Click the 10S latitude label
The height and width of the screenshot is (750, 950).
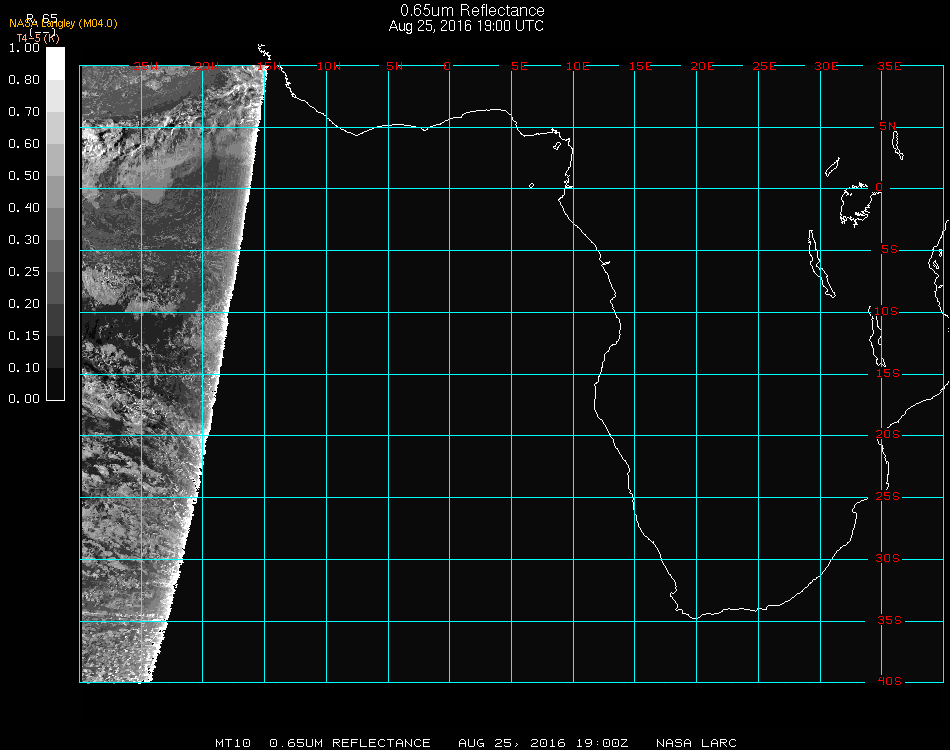888,312
